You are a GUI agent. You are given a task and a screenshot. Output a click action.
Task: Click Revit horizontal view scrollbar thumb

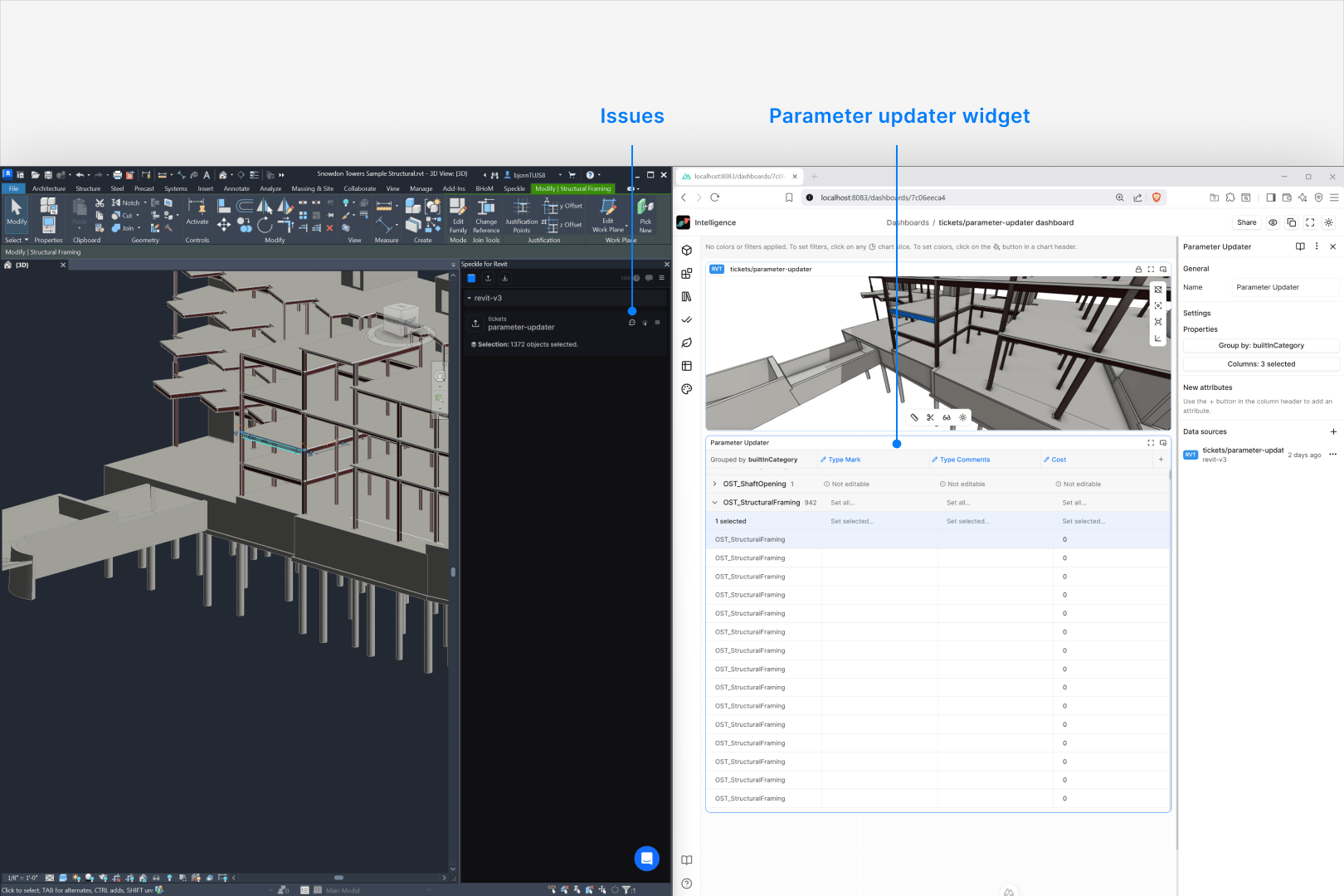tap(338, 878)
